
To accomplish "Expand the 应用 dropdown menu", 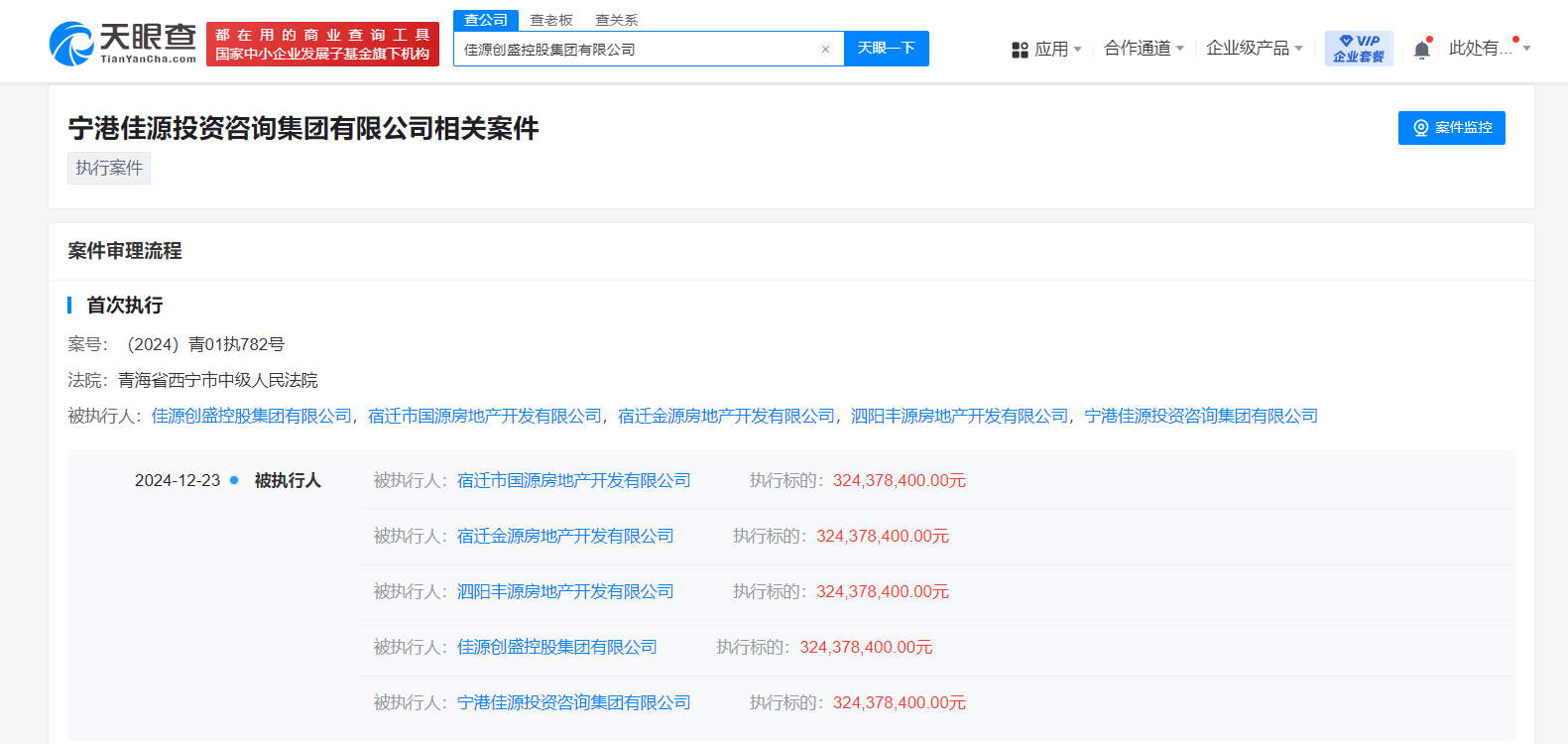I will tap(1046, 49).
